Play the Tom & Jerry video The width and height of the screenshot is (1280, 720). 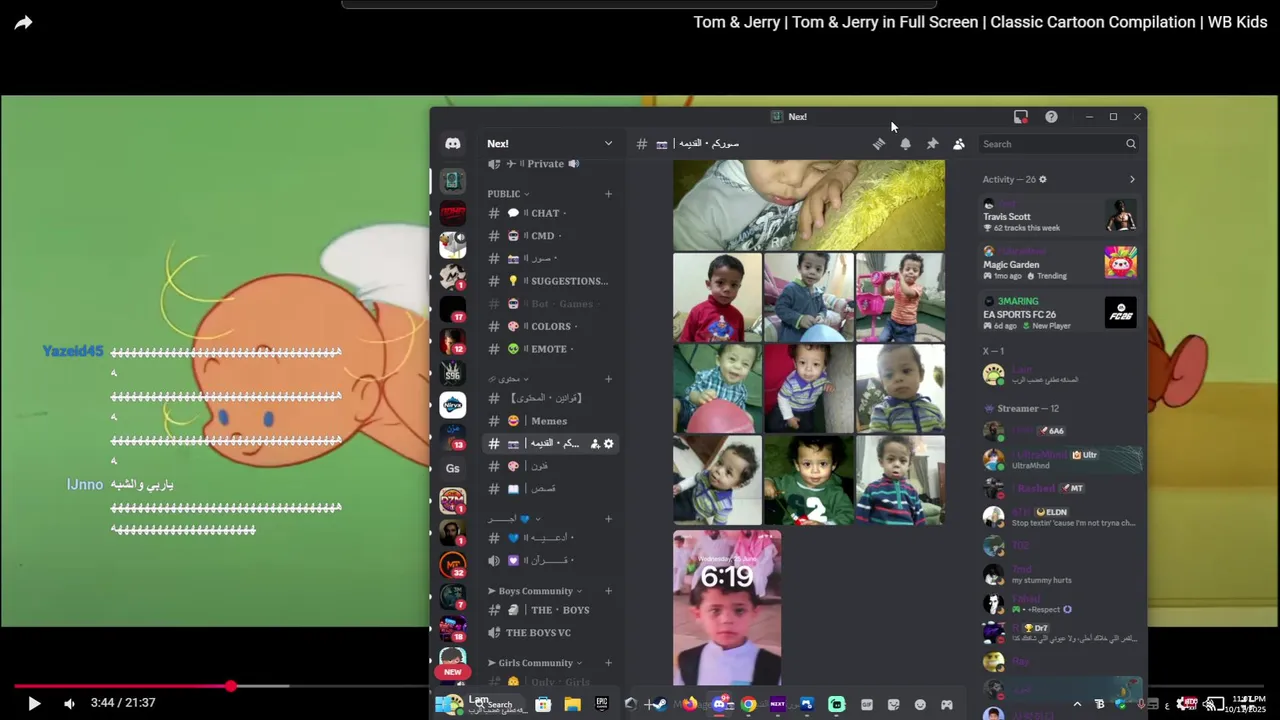33,703
